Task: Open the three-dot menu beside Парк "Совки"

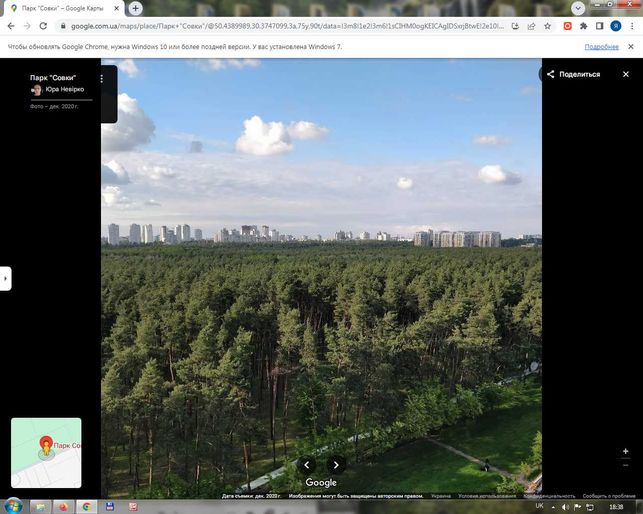Action: [x=102, y=78]
